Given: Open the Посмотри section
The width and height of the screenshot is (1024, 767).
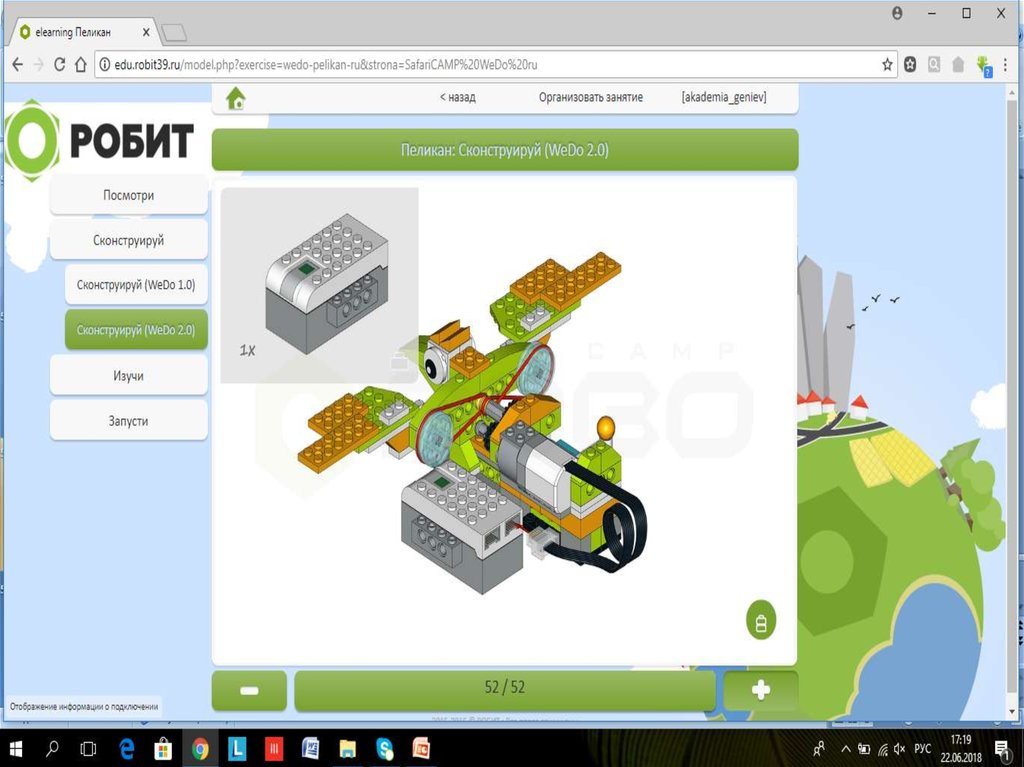Looking at the screenshot, I should coord(129,195).
